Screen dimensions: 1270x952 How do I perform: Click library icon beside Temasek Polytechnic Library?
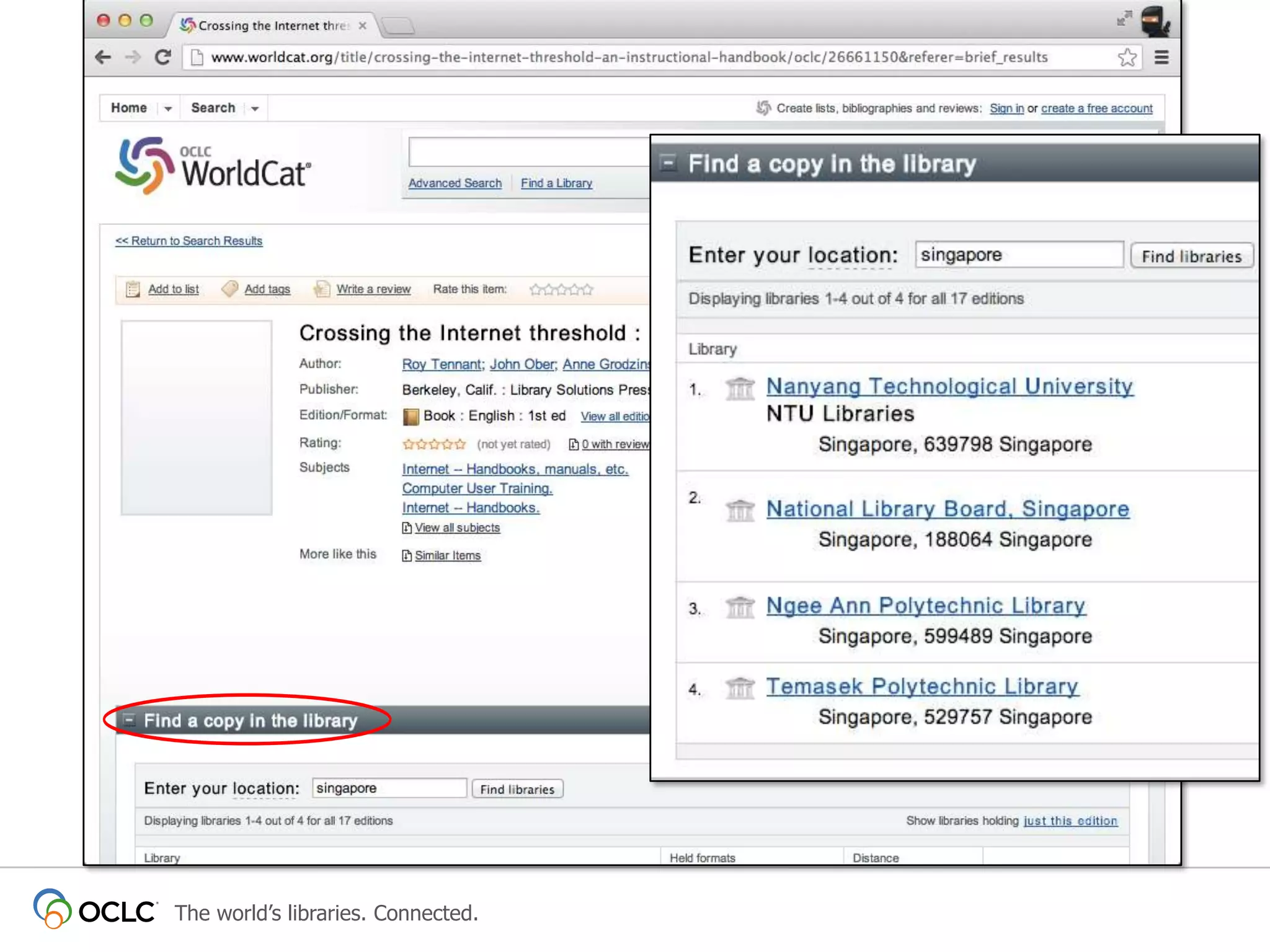tap(740, 688)
